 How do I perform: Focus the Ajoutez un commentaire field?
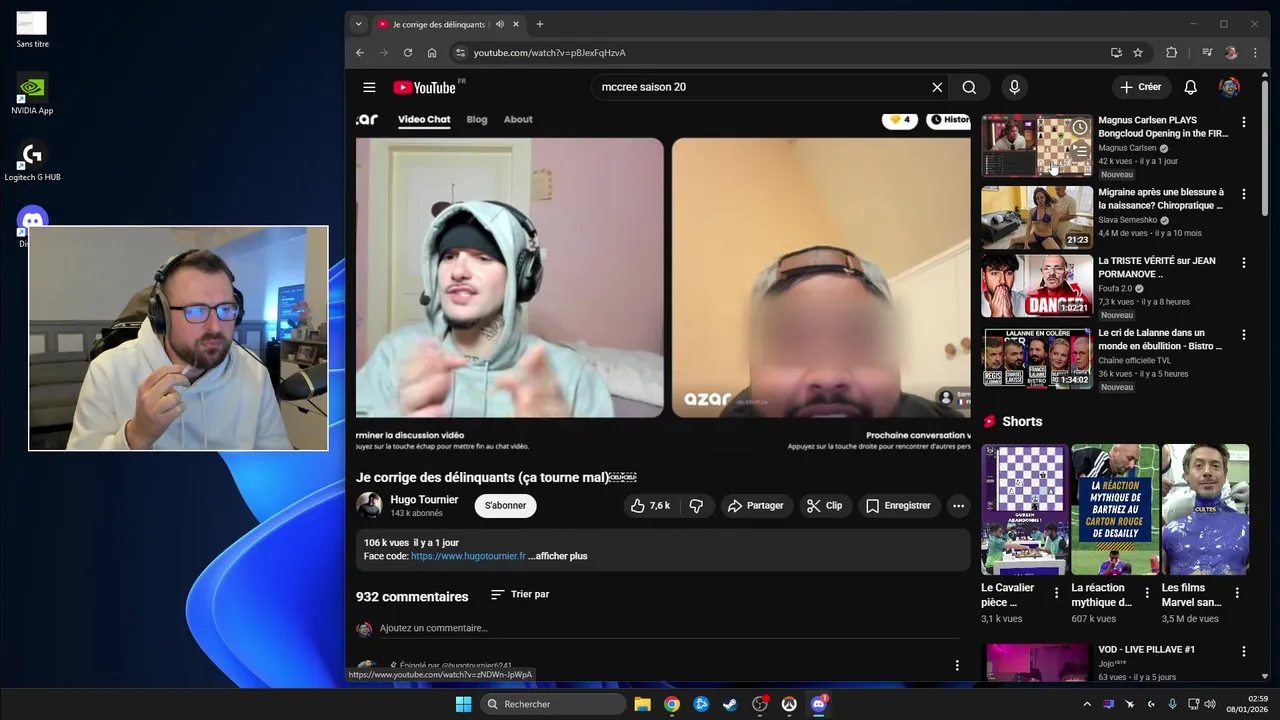tap(668, 628)
